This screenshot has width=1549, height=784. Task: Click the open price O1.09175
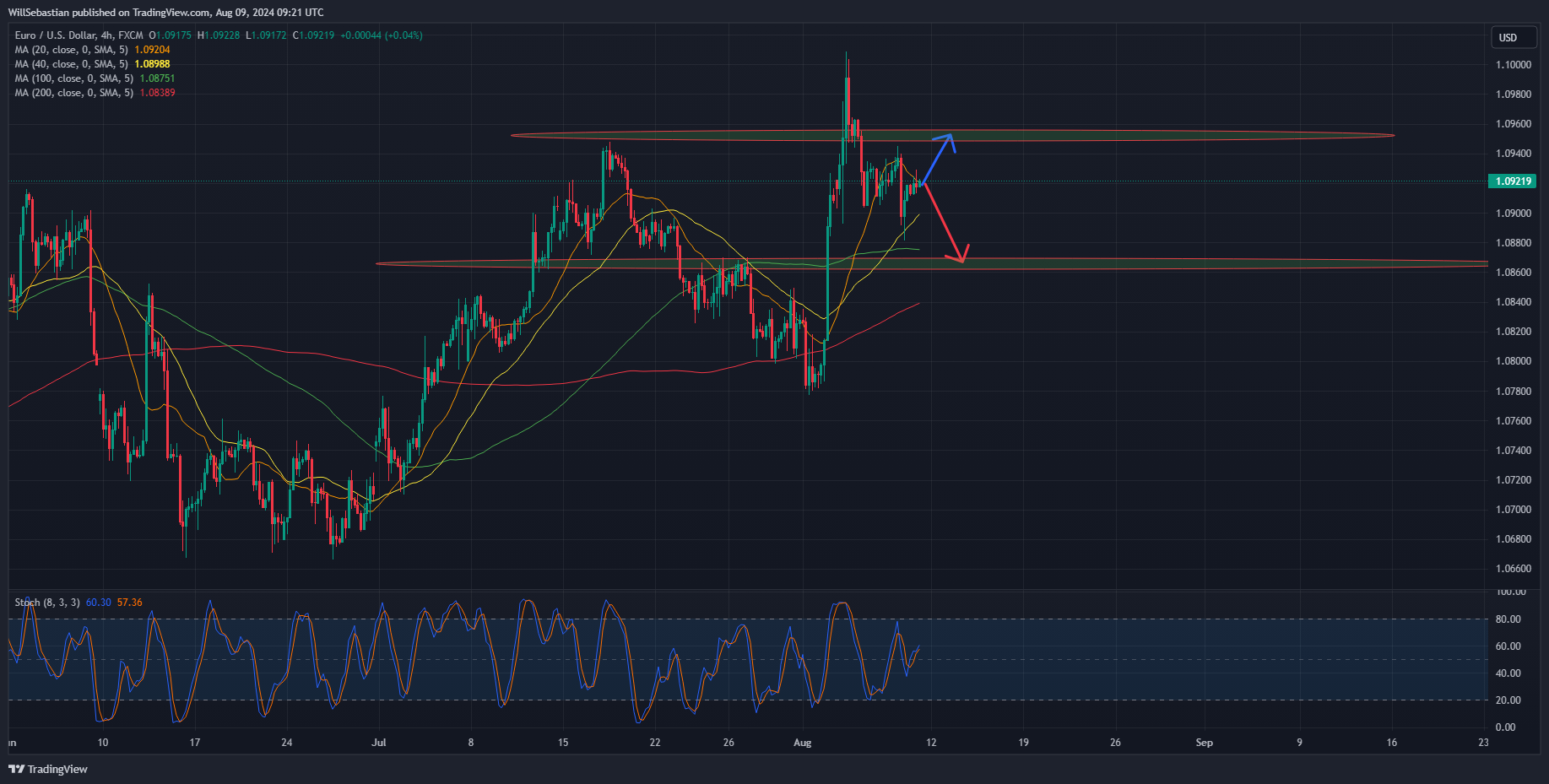pyautogui.click(x=171, y=35)
